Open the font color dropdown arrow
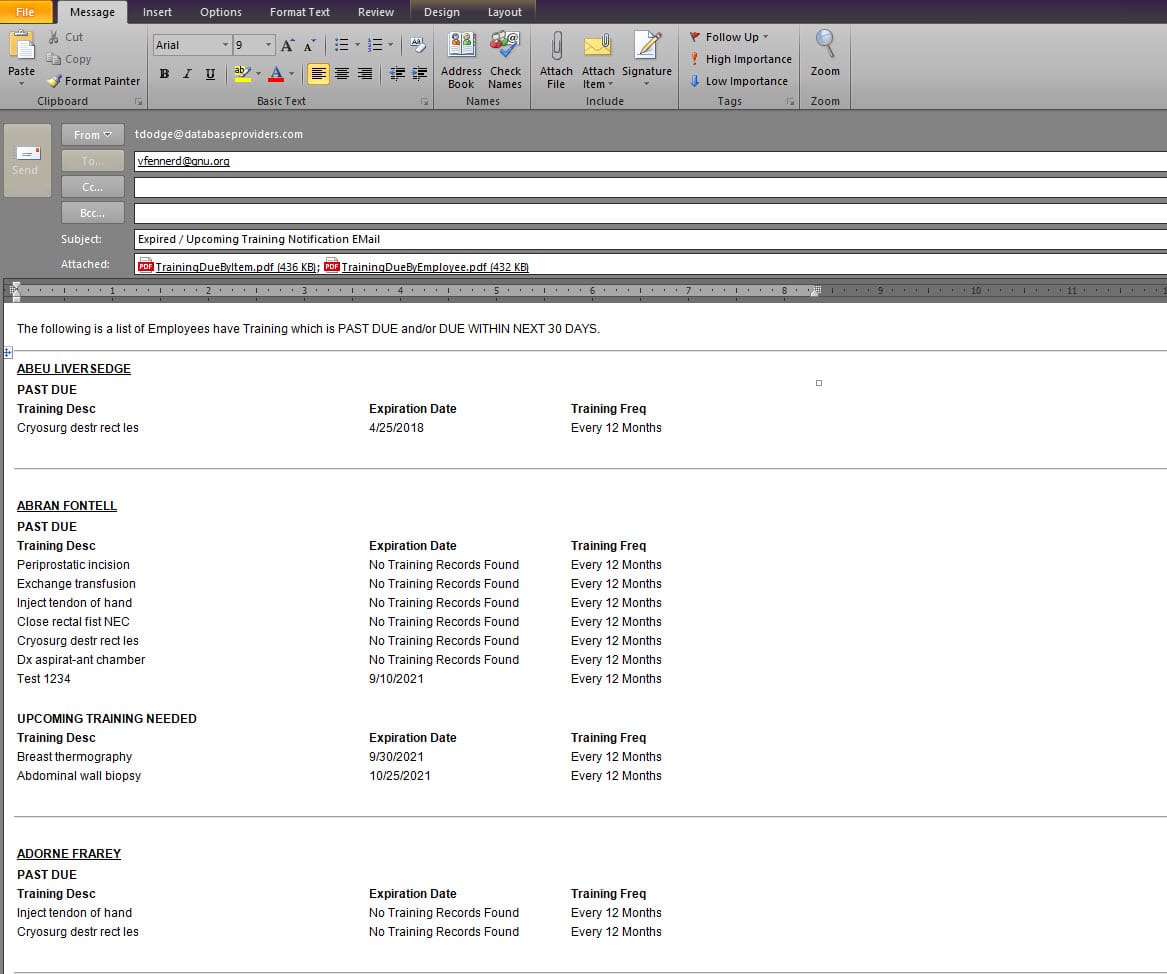The width and height of the screenshot is (1167, 974). [x=291, y=74]
